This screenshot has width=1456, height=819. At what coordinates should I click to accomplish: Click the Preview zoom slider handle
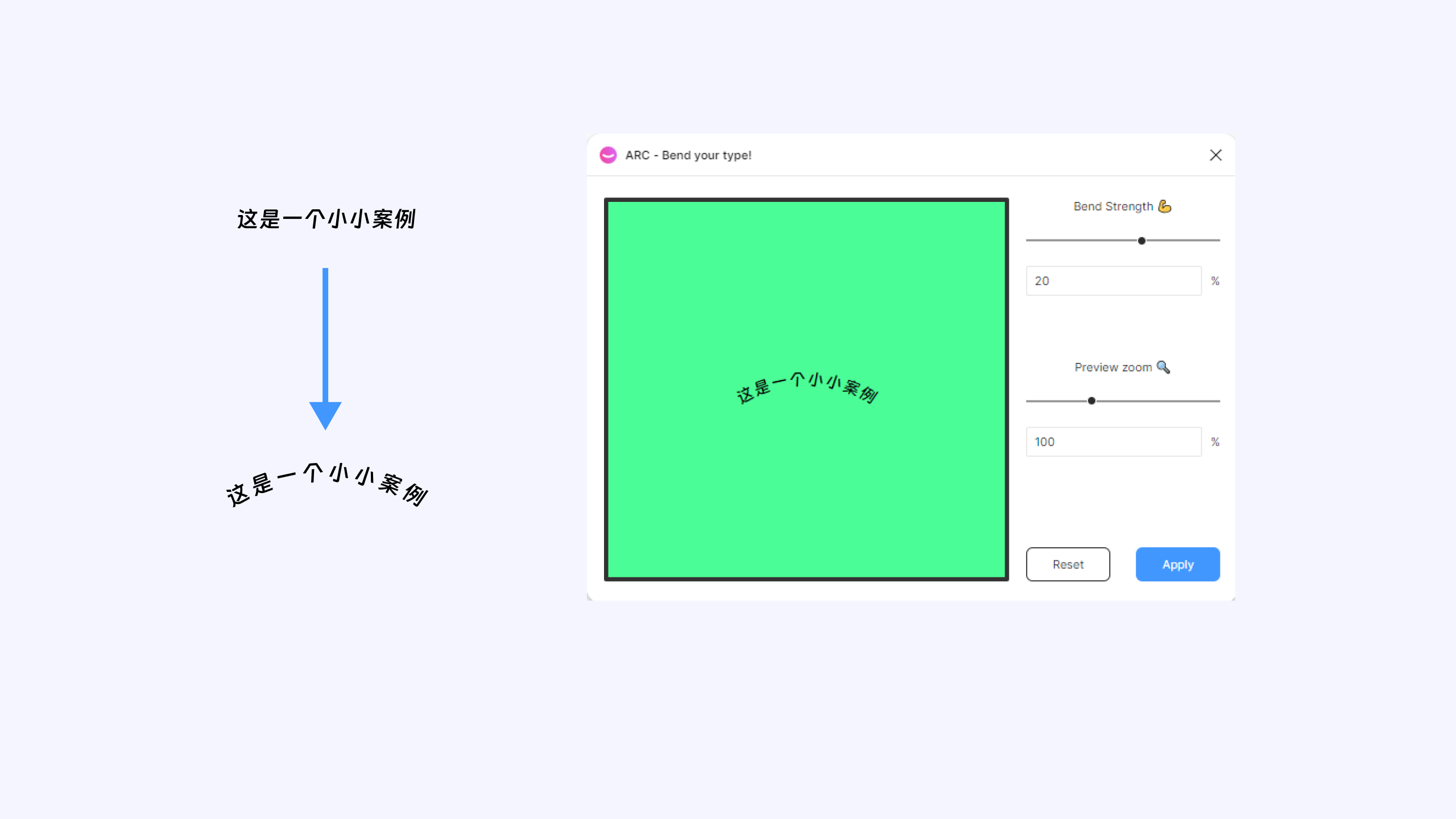(1091, 401)
